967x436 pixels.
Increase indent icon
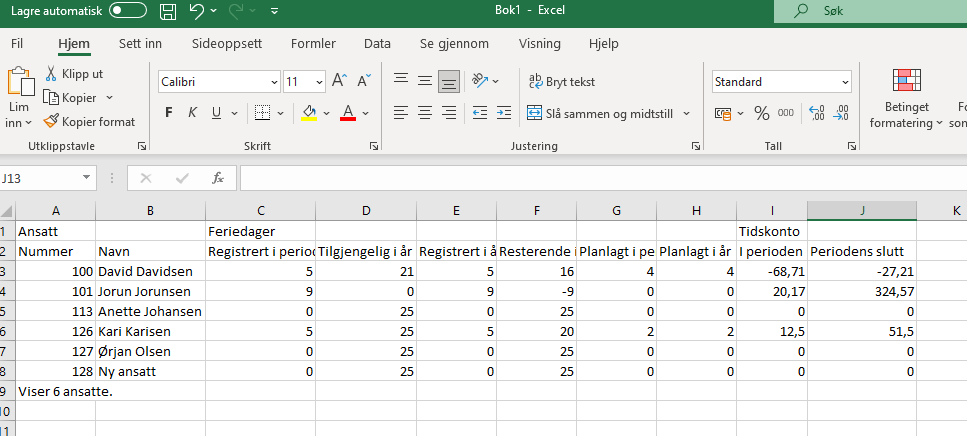(x=504, y=113)
